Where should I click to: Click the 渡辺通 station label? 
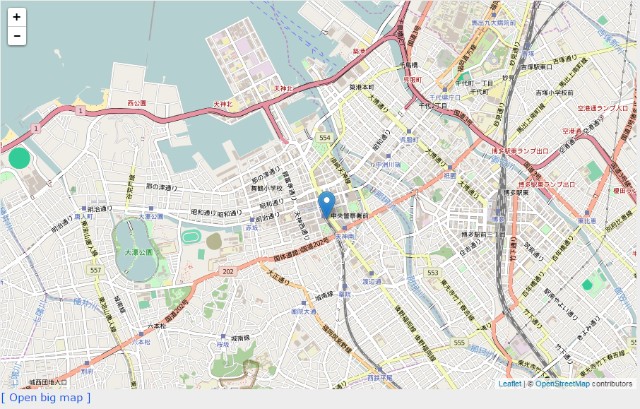coord(371,282)
